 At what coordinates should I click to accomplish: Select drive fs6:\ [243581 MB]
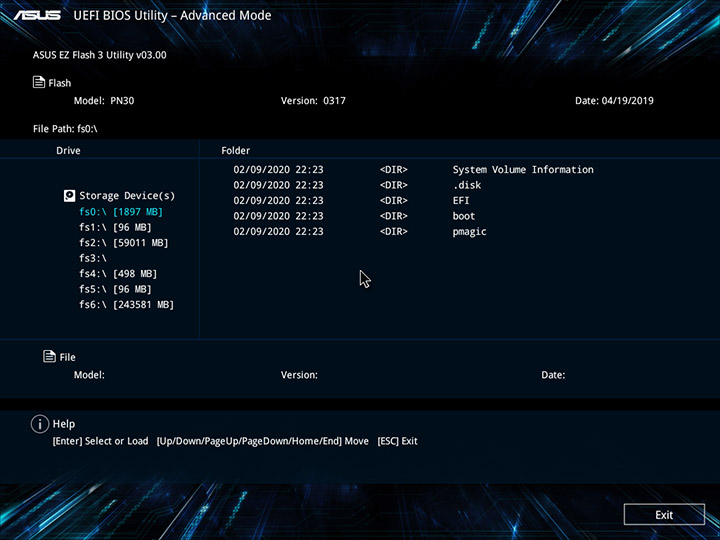[126, 304]
